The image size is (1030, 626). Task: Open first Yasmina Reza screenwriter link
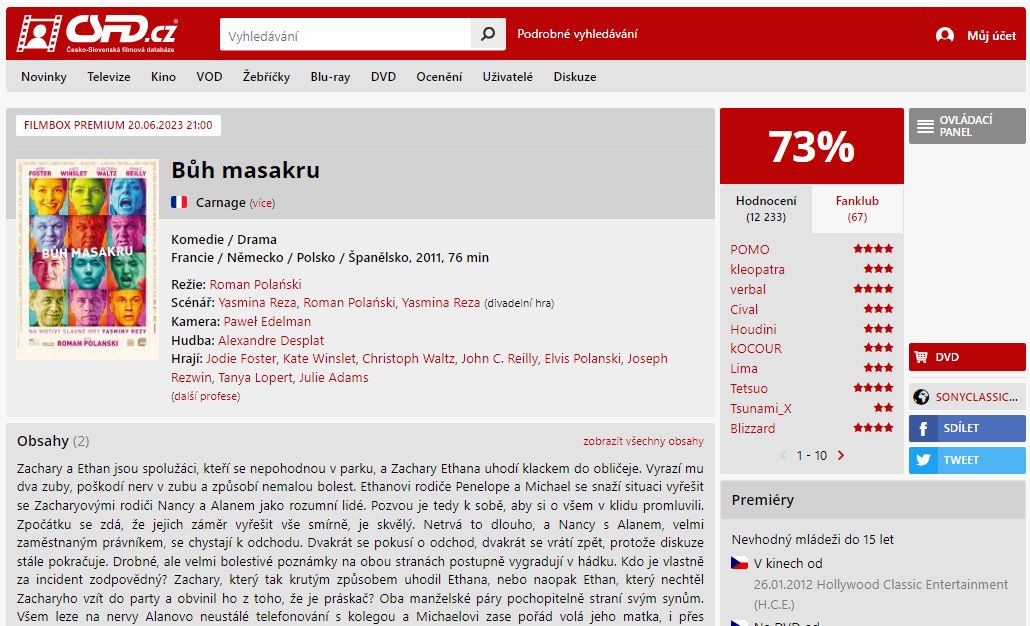pyautogui.click(x=258, y=303)
